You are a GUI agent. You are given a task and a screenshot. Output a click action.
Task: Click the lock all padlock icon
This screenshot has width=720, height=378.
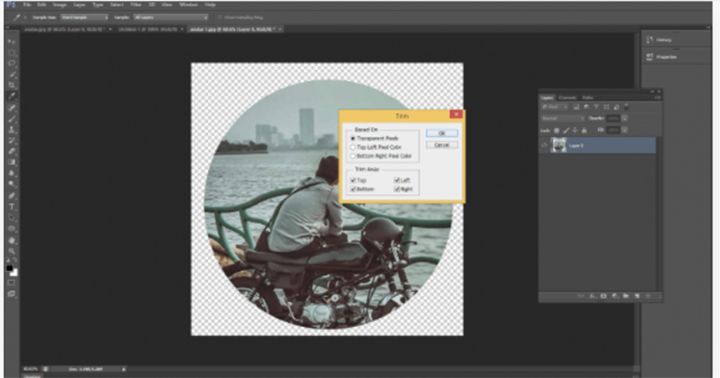[584, 130]
